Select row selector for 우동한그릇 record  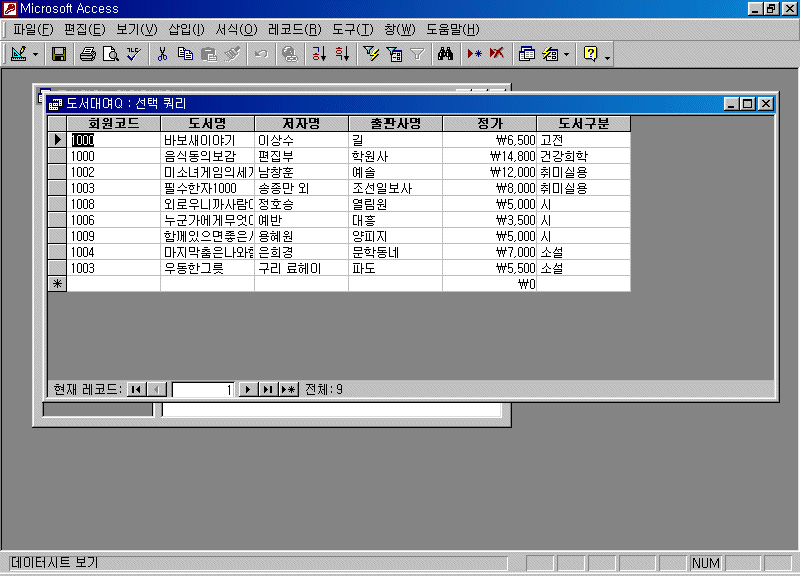[57, 268]
